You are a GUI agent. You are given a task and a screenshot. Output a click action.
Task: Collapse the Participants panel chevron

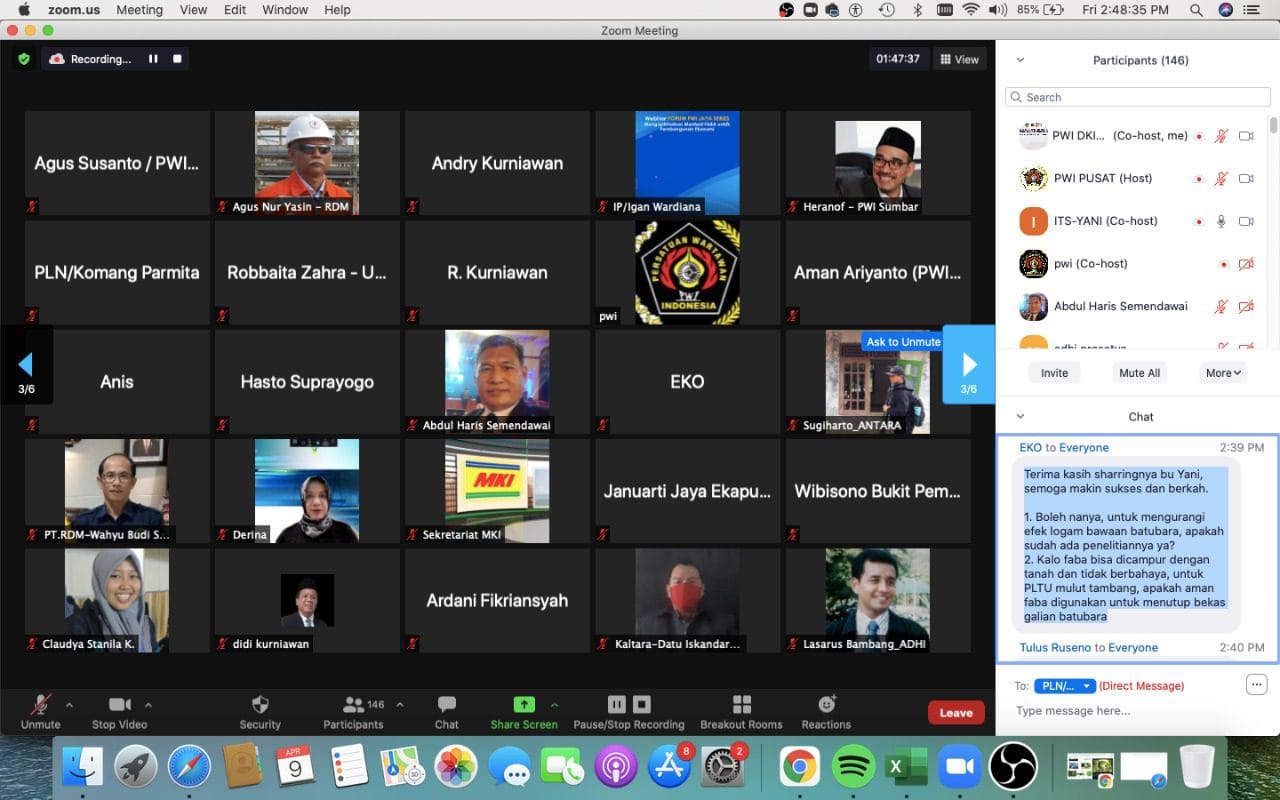pyautogui.click(x=1020, y=60)
